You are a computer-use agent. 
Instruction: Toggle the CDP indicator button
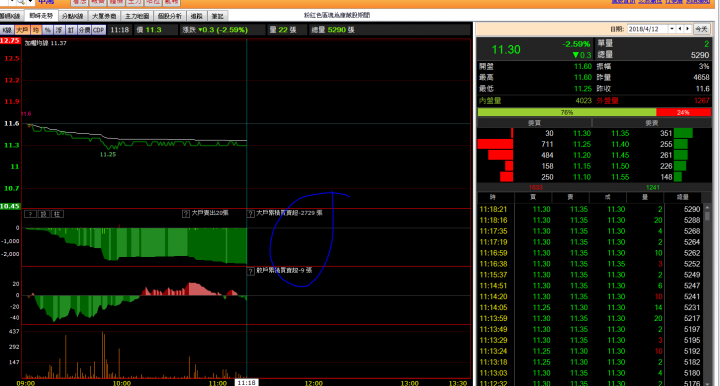tap(99, 30)
